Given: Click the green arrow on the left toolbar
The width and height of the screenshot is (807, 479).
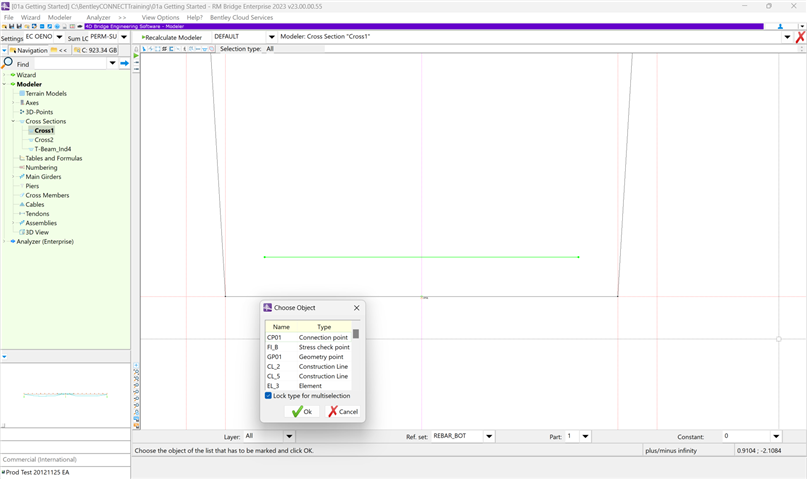Looking at the screenshot, I should [x=136, y=56].
